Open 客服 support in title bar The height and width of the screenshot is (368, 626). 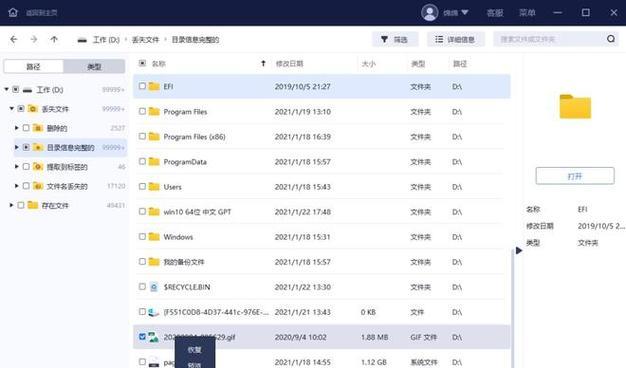[495, 13]
